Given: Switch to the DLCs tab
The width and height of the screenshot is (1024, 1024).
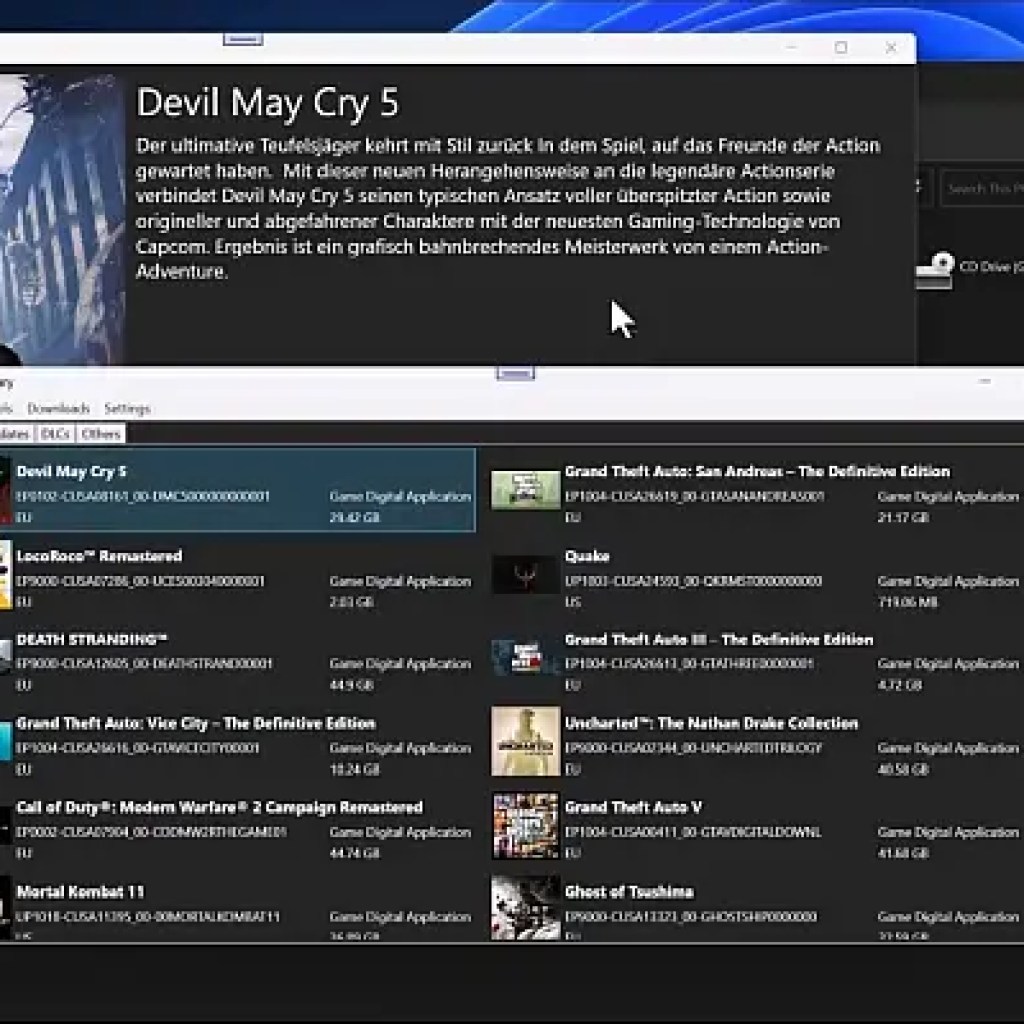Looking at the screenshot, I should pos(55,434).
